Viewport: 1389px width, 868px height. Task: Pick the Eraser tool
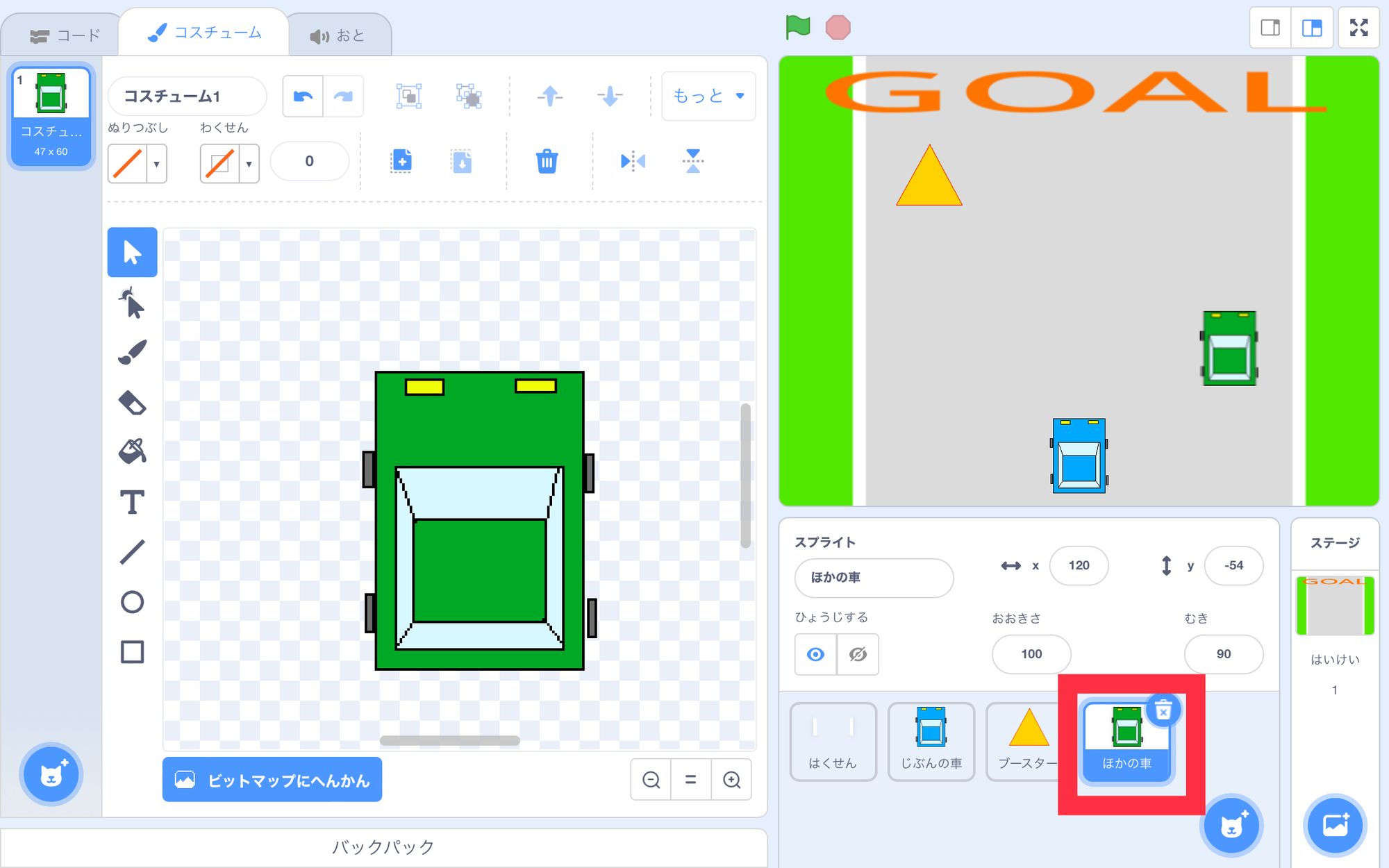pyautogui.click(x=132, y=403)
